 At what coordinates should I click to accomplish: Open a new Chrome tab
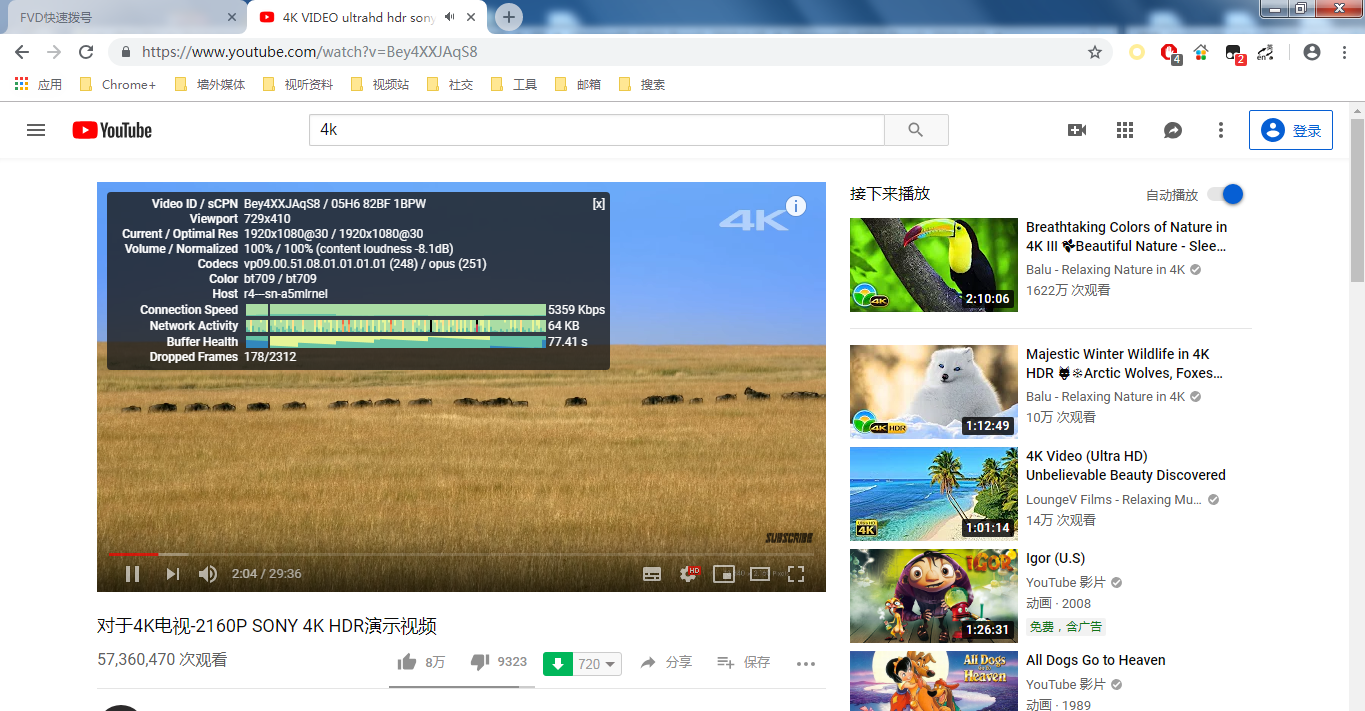[509, 17]
